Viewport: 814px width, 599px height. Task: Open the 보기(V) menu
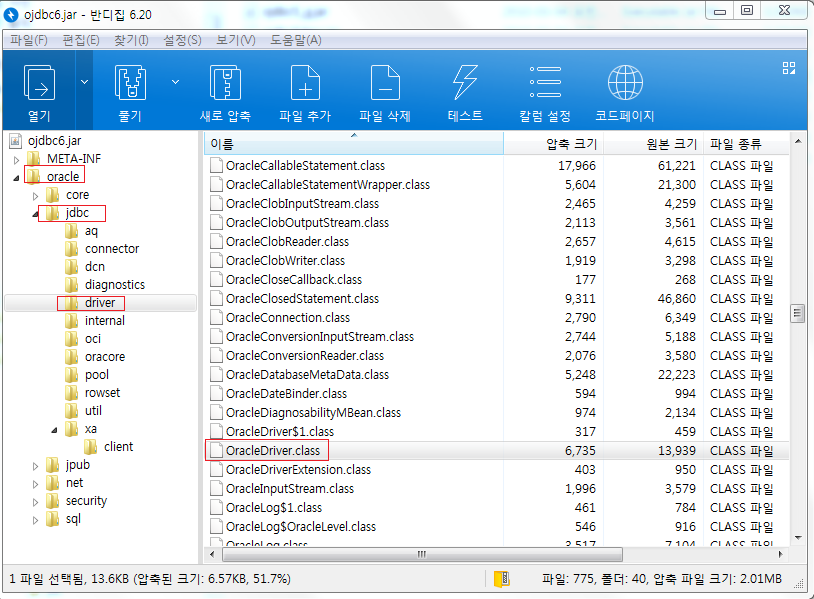click(236, 40)
